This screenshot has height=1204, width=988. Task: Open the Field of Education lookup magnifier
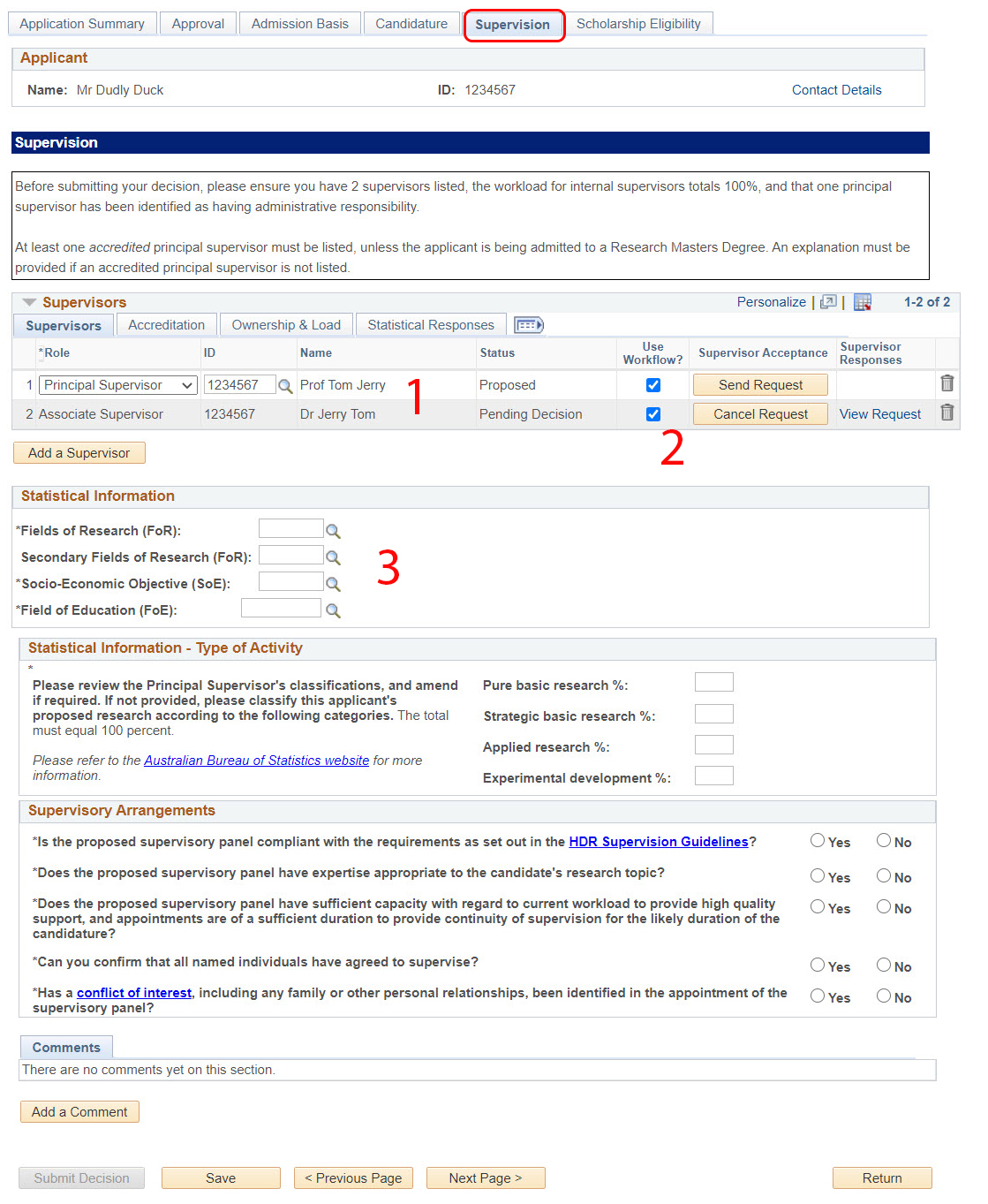click(333, 610)
